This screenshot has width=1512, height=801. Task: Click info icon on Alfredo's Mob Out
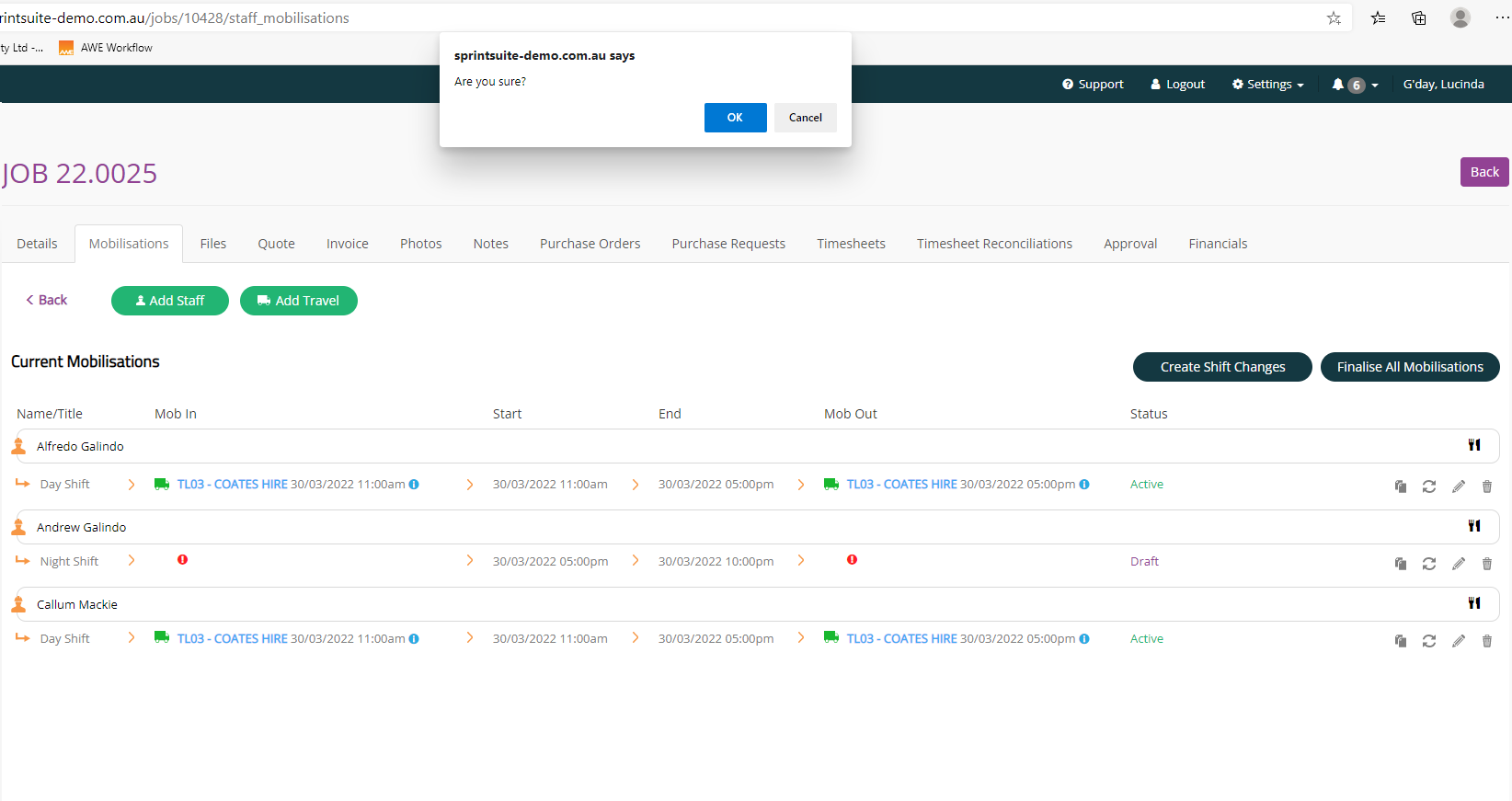tap(1084, 485)
